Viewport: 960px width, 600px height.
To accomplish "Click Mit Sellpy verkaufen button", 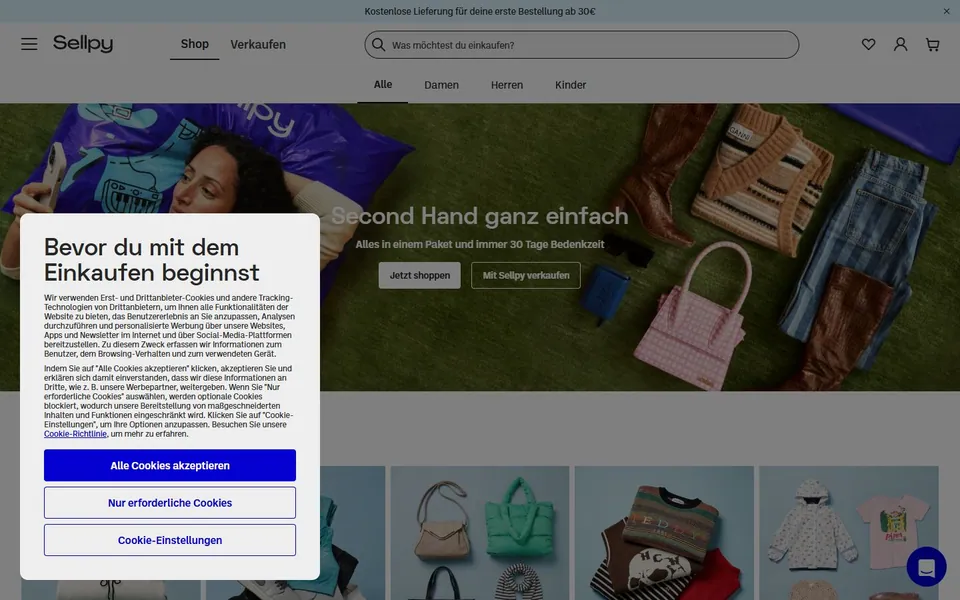I will click(x=526, y=276).
